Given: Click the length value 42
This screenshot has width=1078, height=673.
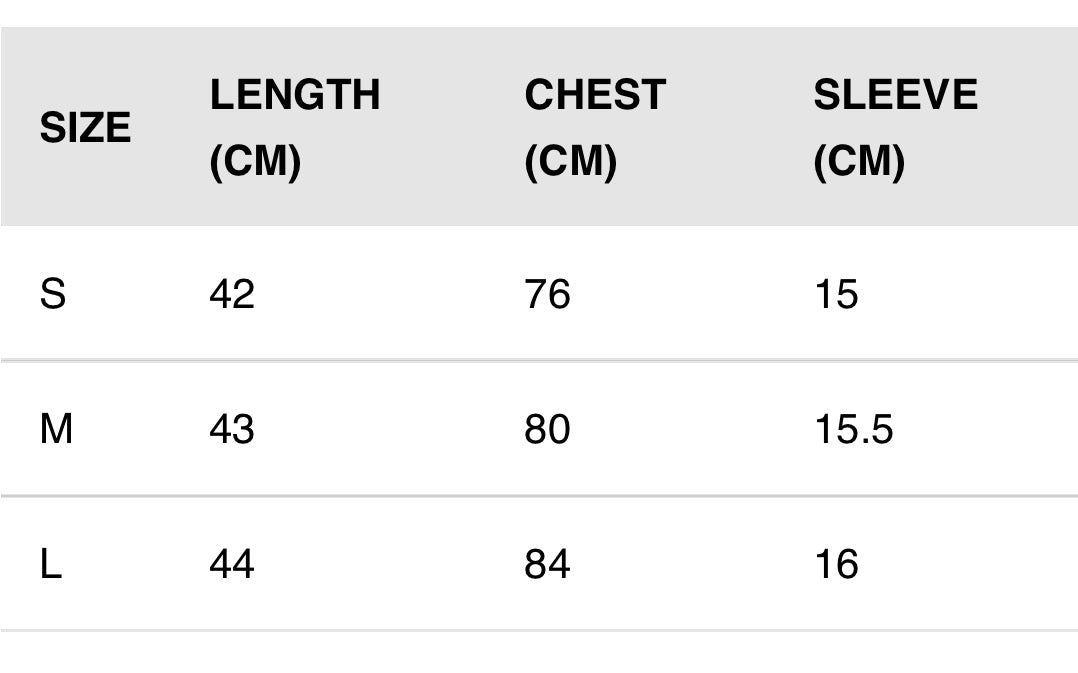Looking at the screenshot, I should pos(232,294).
